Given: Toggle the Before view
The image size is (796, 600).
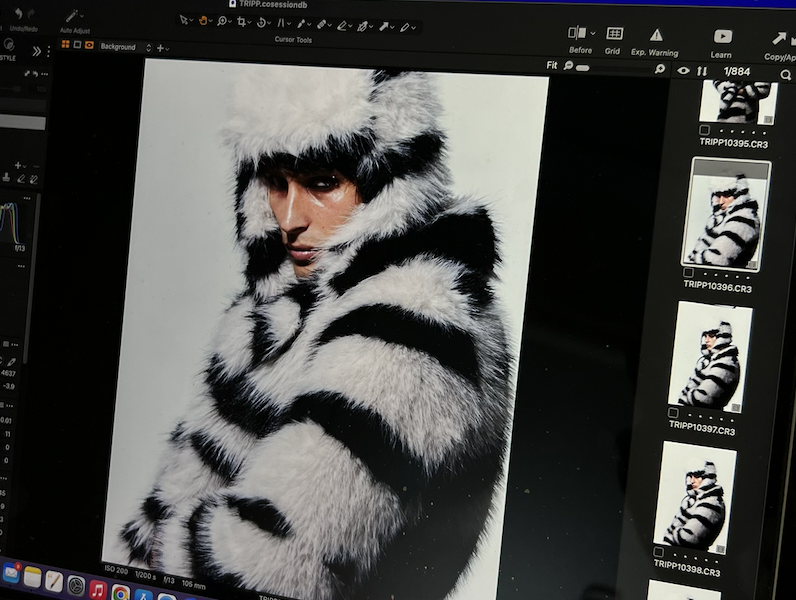Looking at the screenshot, I should [577, 33].
